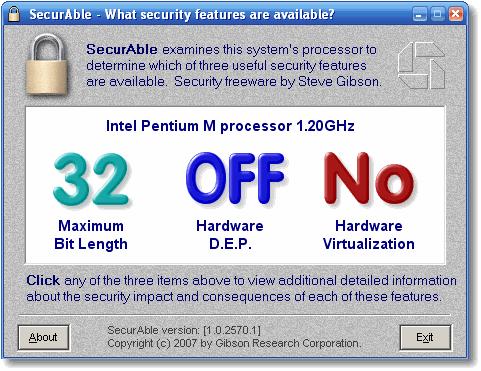Click the small padlock title bar icon
Viewport: 481px width, 371px height.
pos(14,14)
